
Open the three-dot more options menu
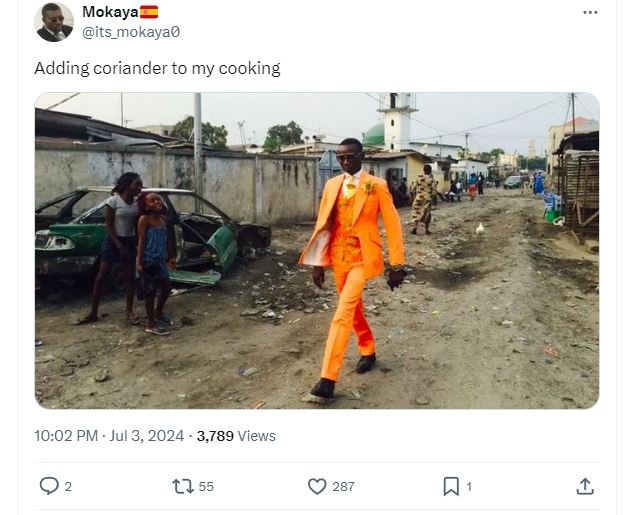(x=589, y=12)
